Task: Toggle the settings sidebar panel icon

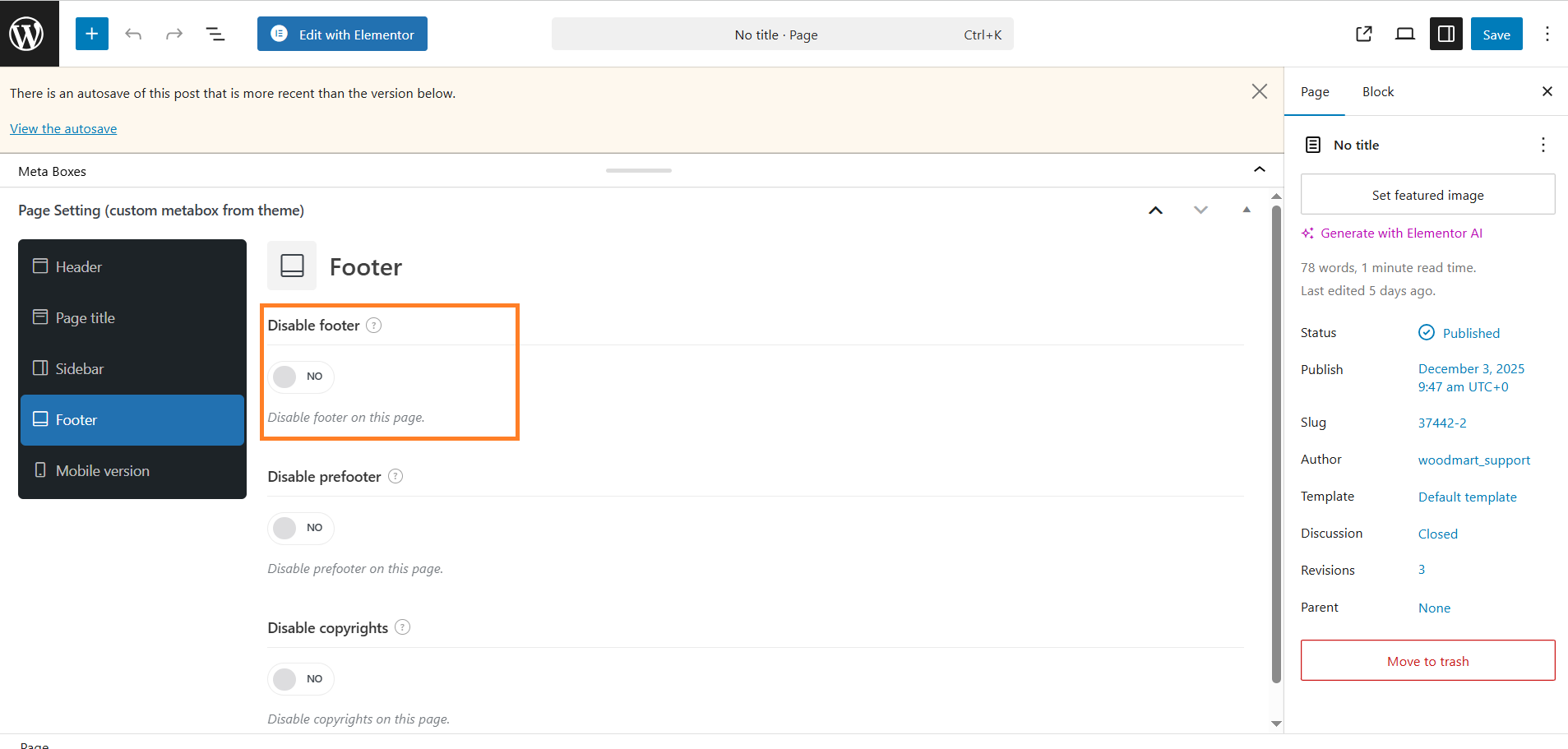Action: 1445,34
